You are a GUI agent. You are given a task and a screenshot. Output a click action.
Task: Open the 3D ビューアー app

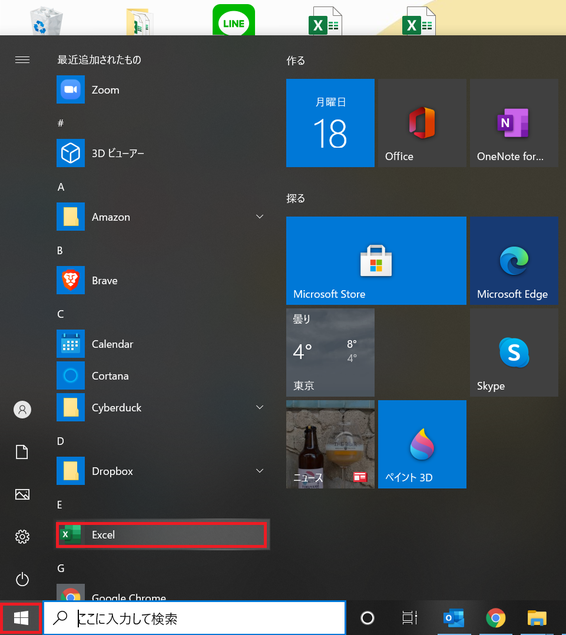(x=162, y=153)
